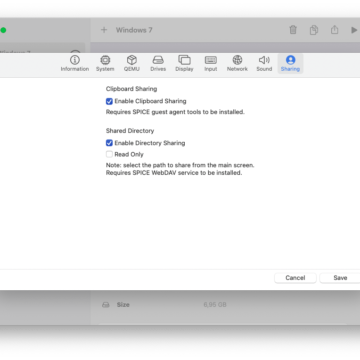Open the System settings tab
Image resolution: width=360 pixels, height=360 pixels.
pyautogui.click(x=105, y=63)
